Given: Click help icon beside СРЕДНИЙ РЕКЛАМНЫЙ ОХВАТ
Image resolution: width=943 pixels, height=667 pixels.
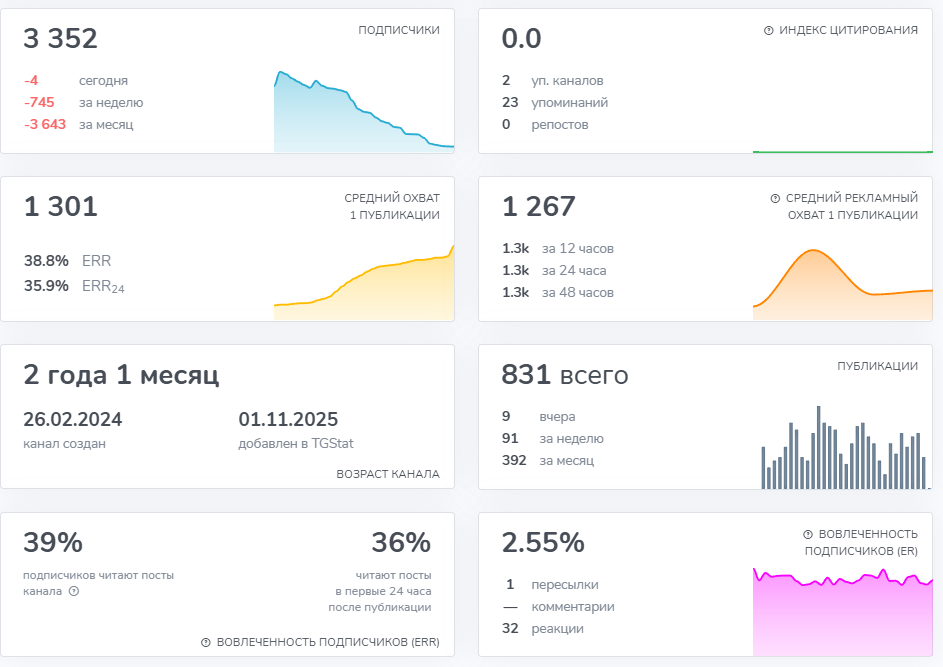Looking at the screenshot, I should click(775, 199).
